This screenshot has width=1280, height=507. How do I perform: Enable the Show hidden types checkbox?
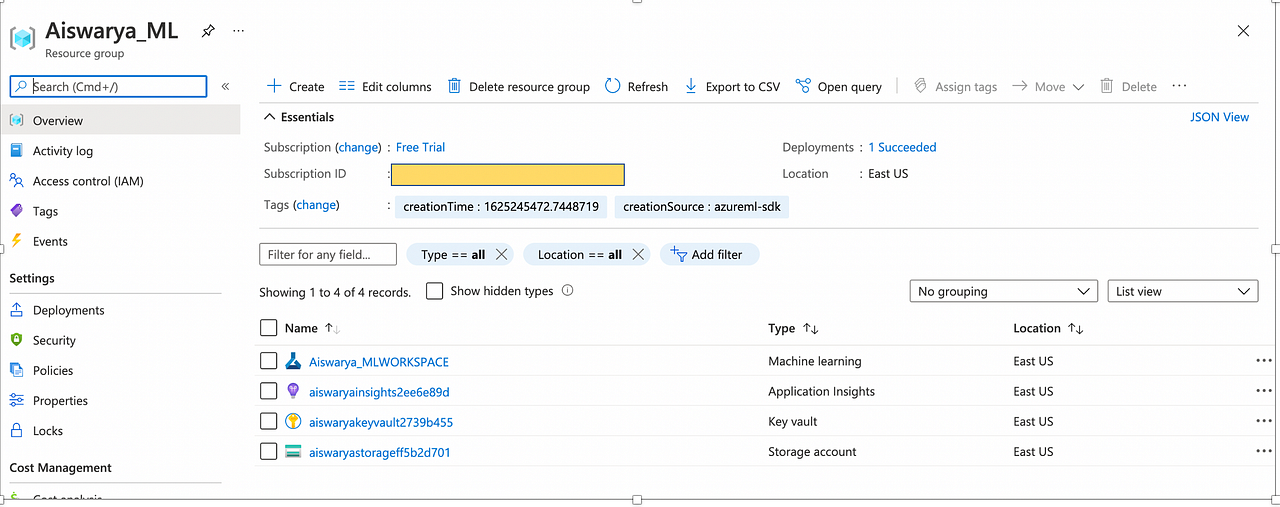(x=435, y=291)
